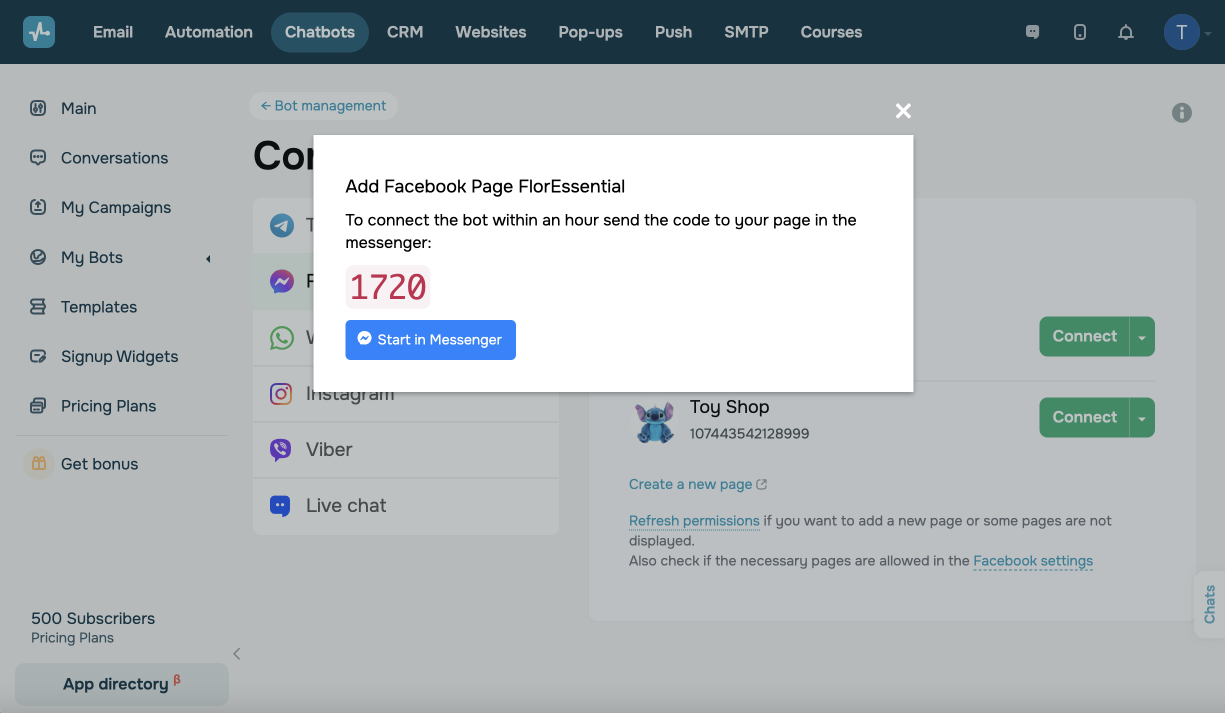1225x713 pixels.
Task: Click the mobile device icon in header
Action: pos(1080,32)
